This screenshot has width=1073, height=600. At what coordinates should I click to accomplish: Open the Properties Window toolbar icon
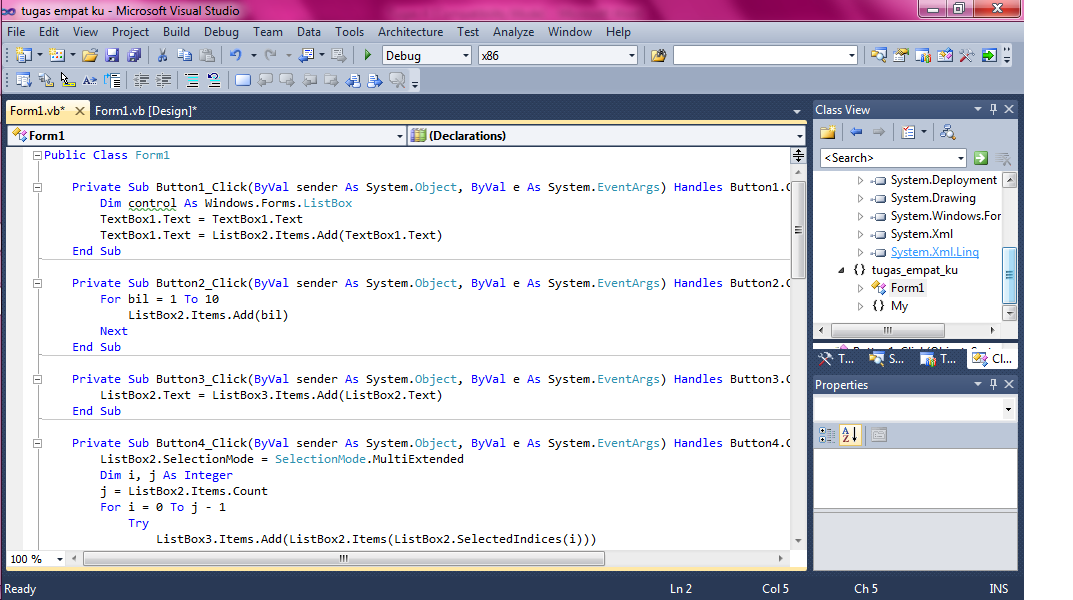[x=901, y=55]
